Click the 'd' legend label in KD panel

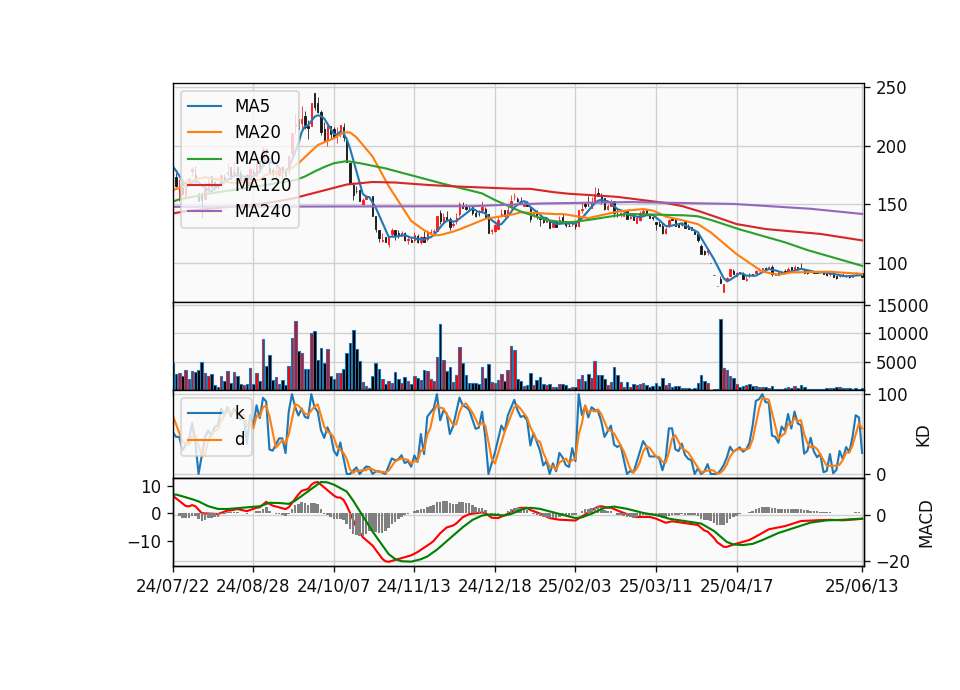pyautogui.click(x=240, y=439)
